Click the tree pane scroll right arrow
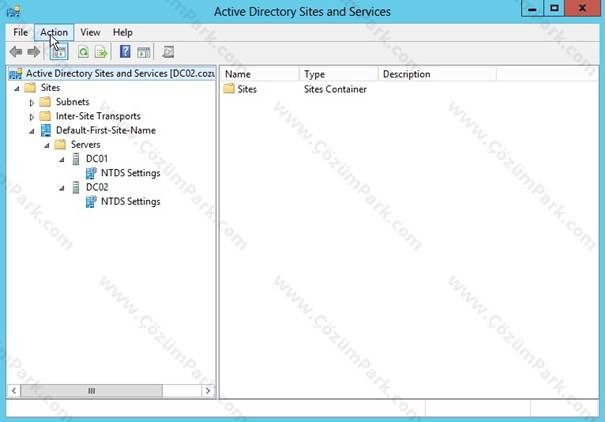Viewport: 605px width, 422px height. (208, 390)
